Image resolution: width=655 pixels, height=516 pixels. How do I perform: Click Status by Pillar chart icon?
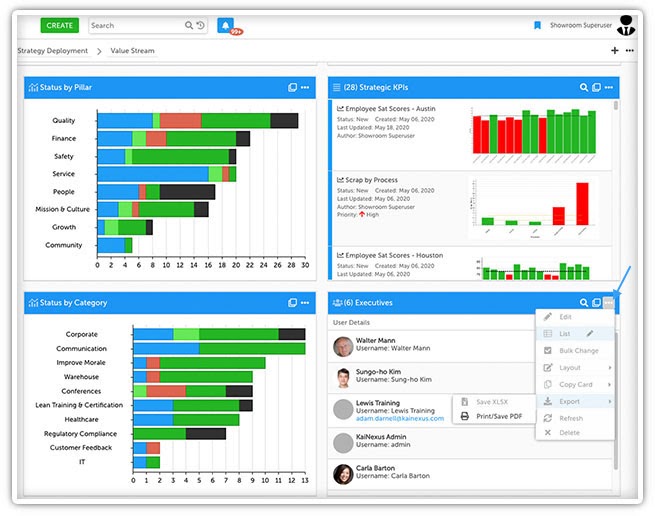coord(33,87)
